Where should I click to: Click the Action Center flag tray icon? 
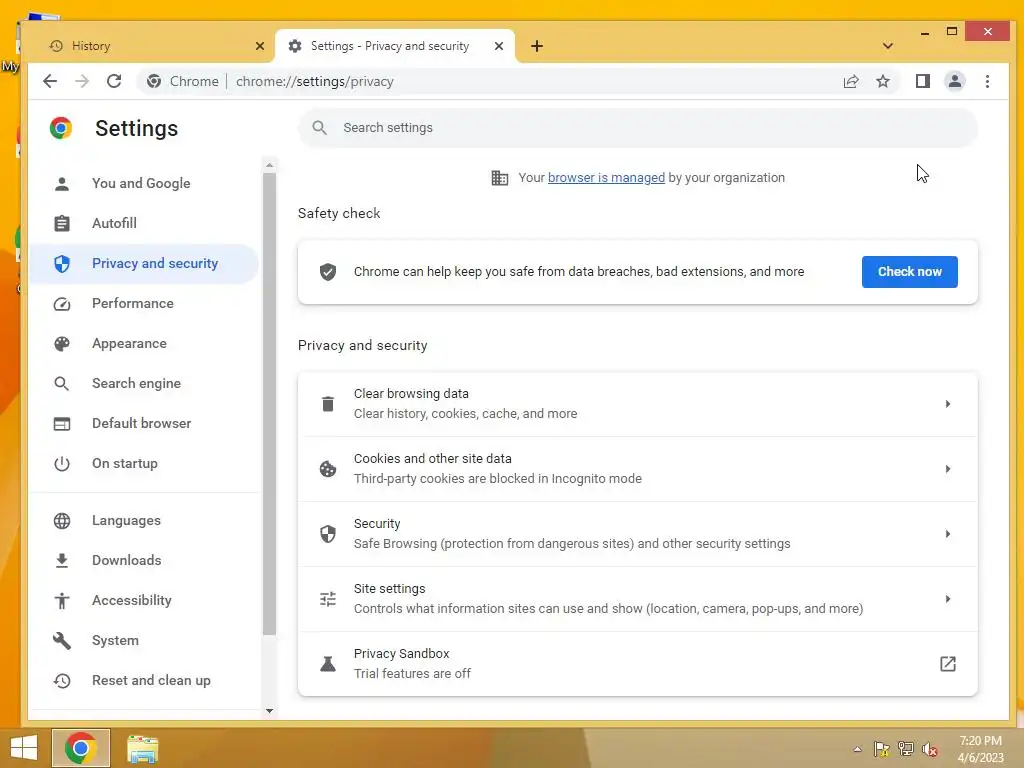(882, 749)
